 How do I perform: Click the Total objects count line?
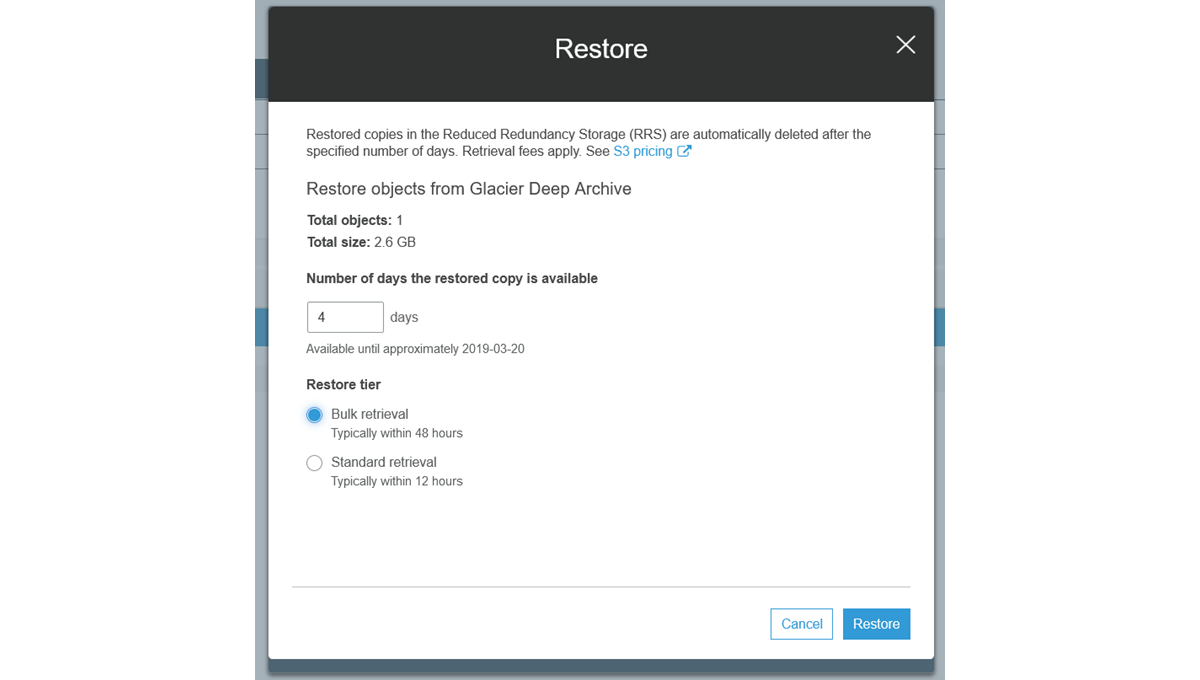pyautogui.click(x=354, y=220)
